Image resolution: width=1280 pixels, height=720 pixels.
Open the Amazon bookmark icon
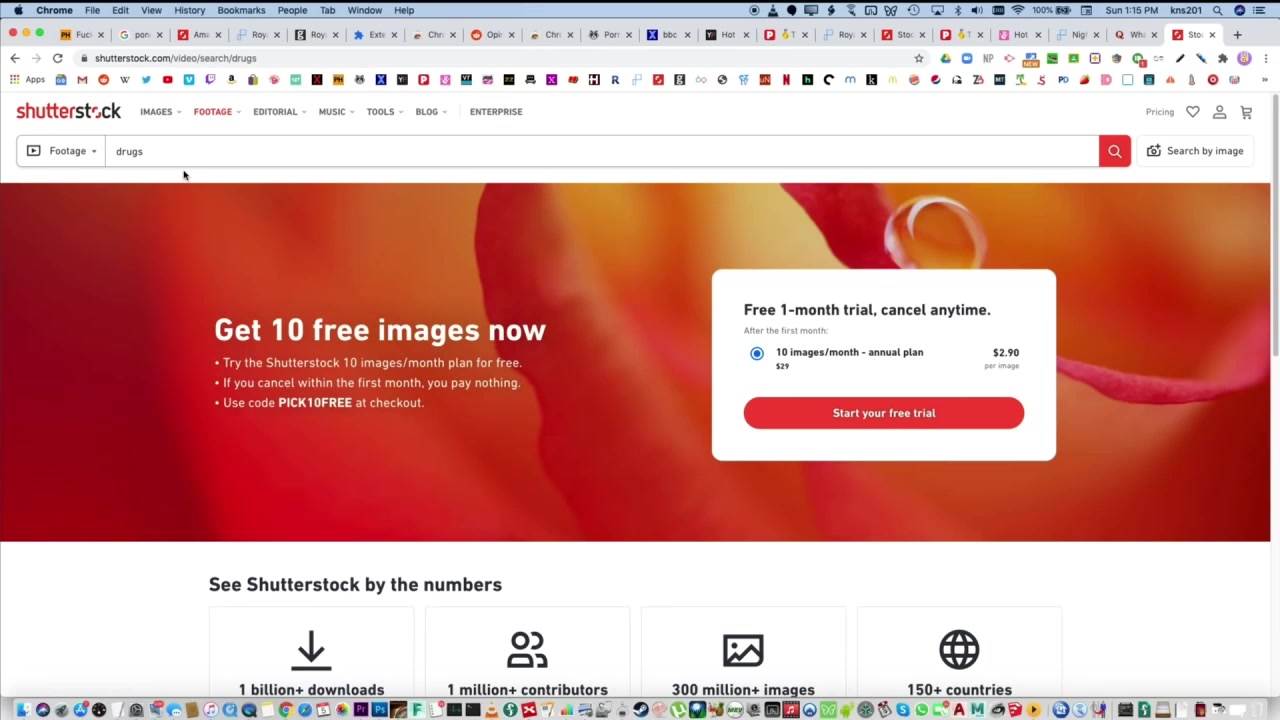tap(231, 80)
